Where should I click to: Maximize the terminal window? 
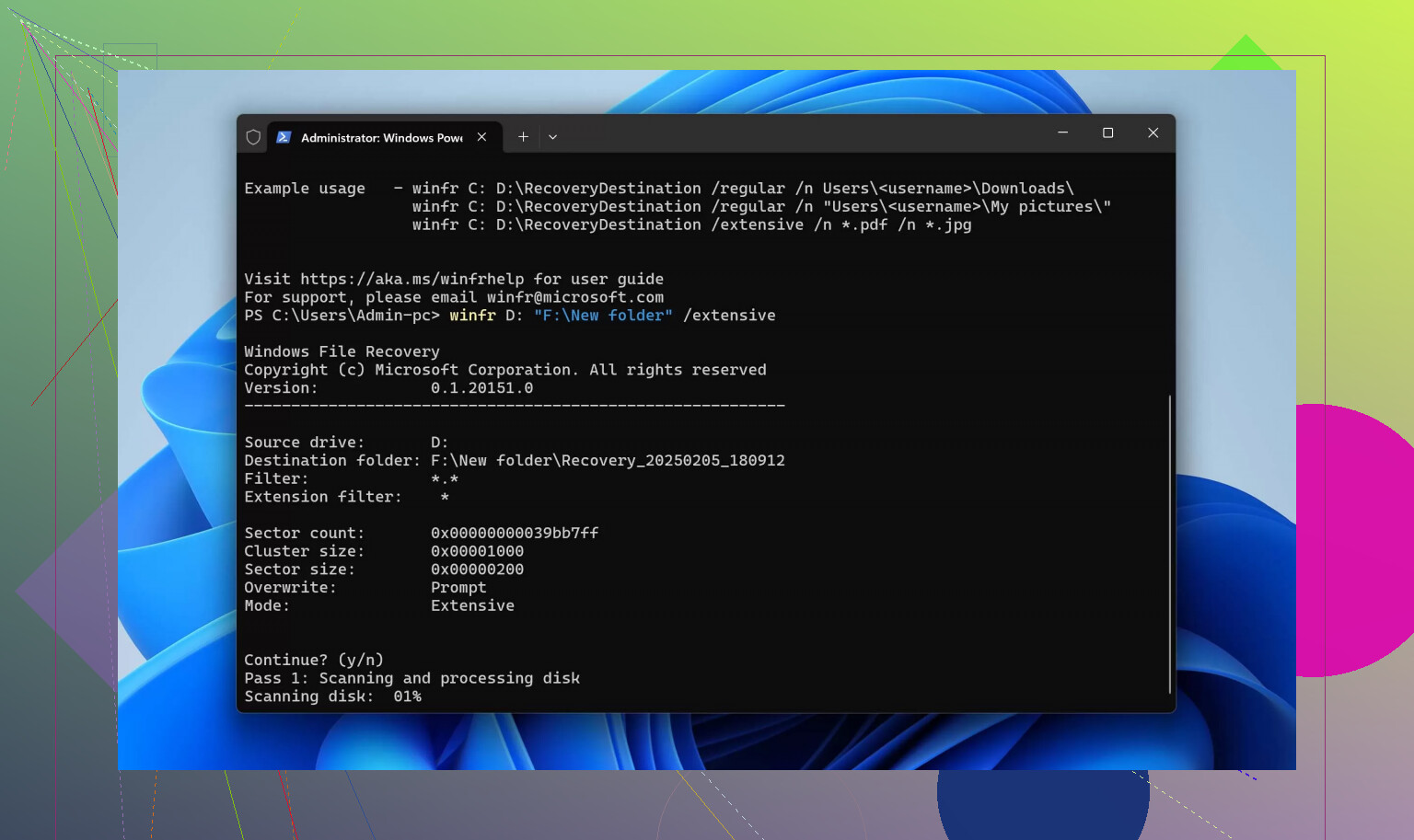pyautogui.click(x=1107, y=133)
